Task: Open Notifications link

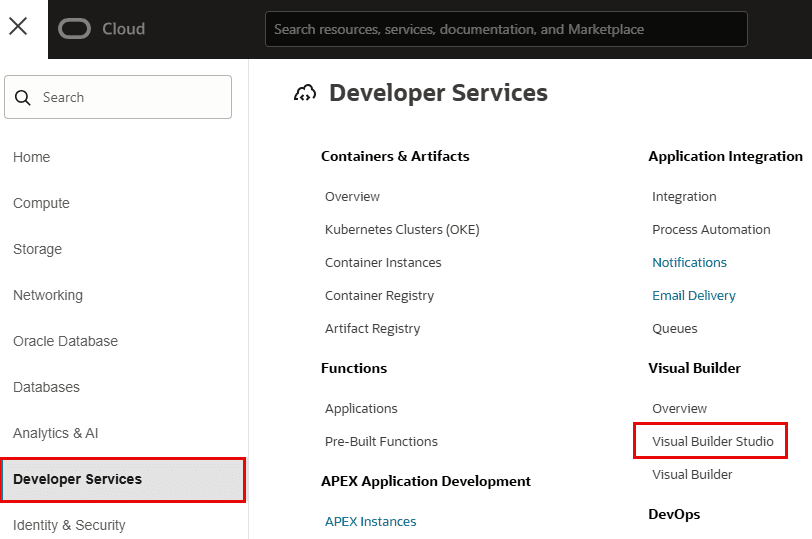Action: click(x=689, y=263)
